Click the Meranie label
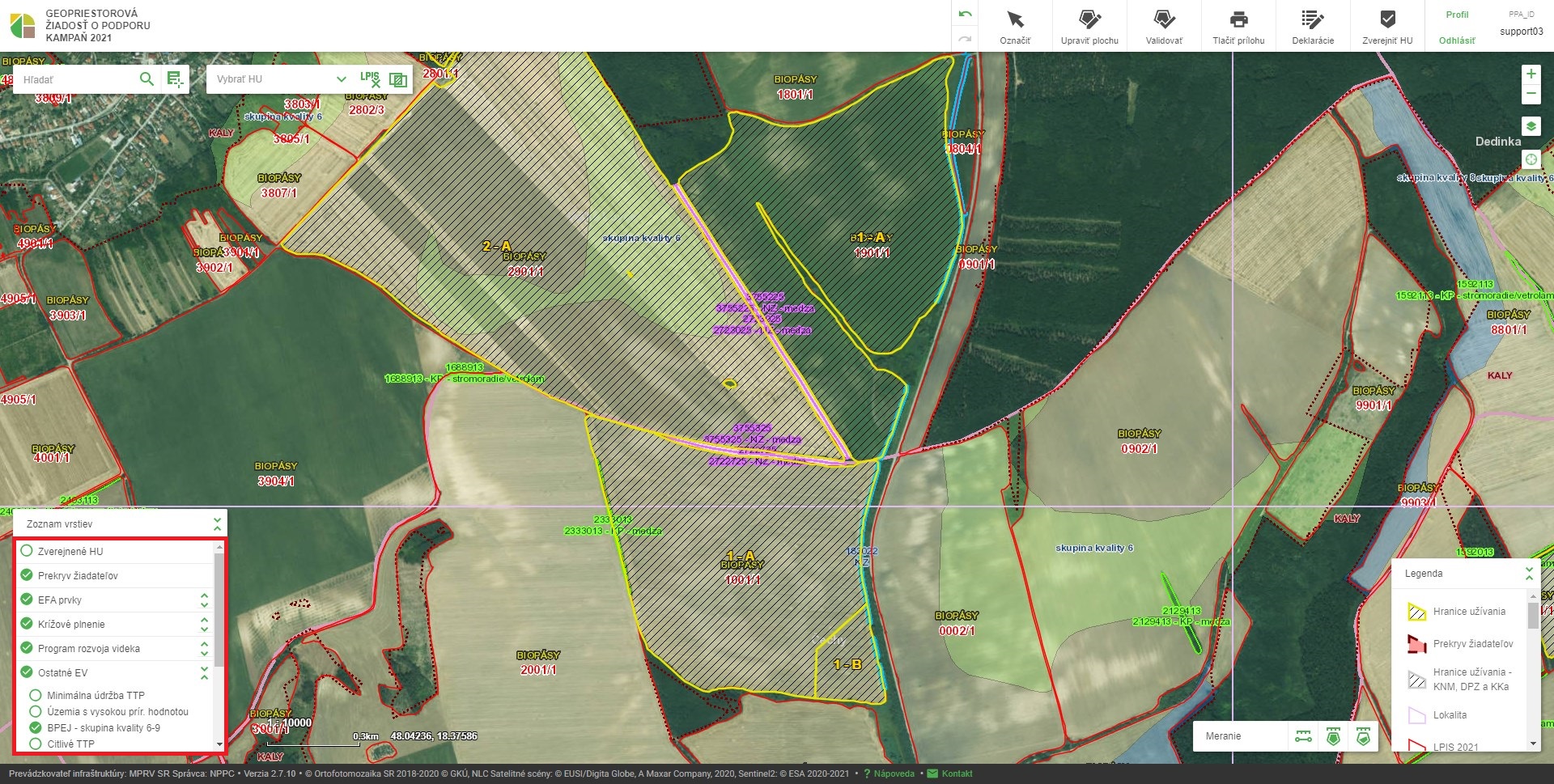Image resolution: width=1554 pixels, height=784 pixels. 1223,736
